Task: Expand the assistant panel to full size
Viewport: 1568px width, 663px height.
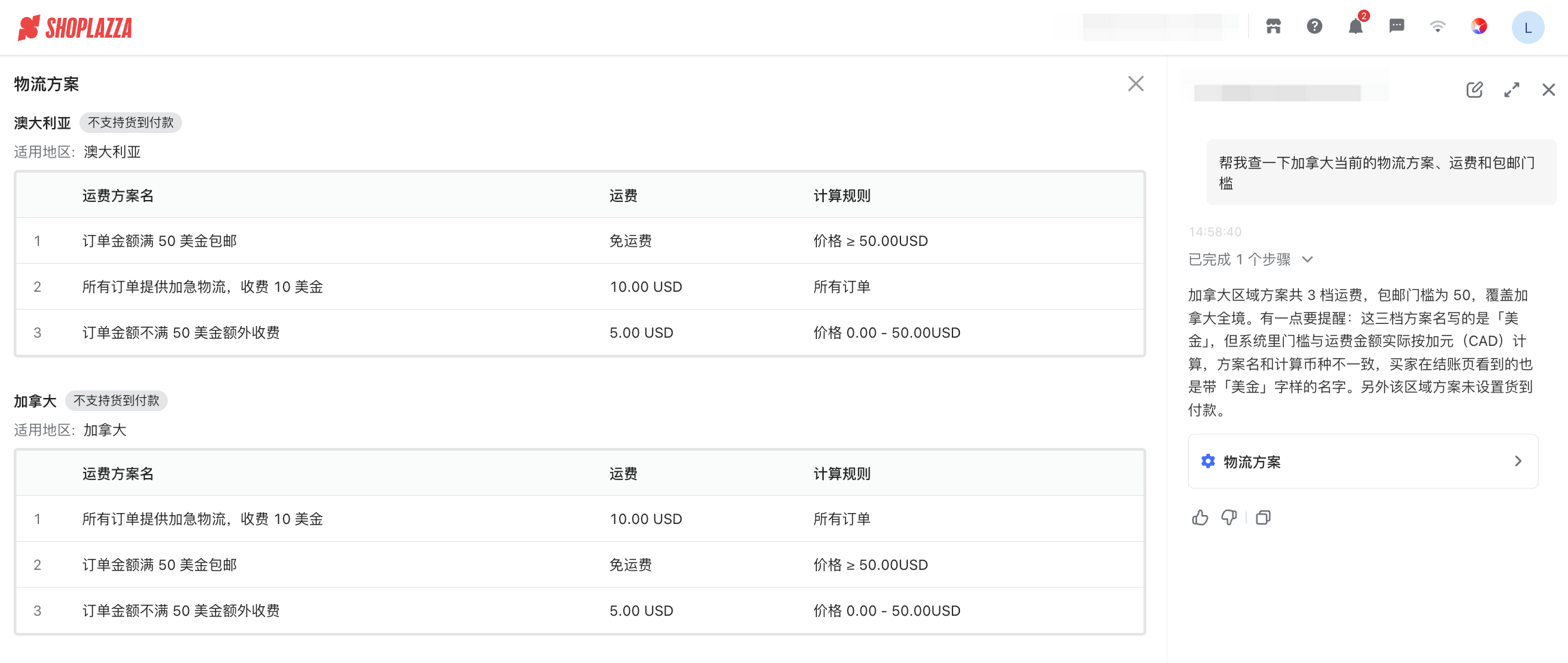Action: pos(1512,90)
